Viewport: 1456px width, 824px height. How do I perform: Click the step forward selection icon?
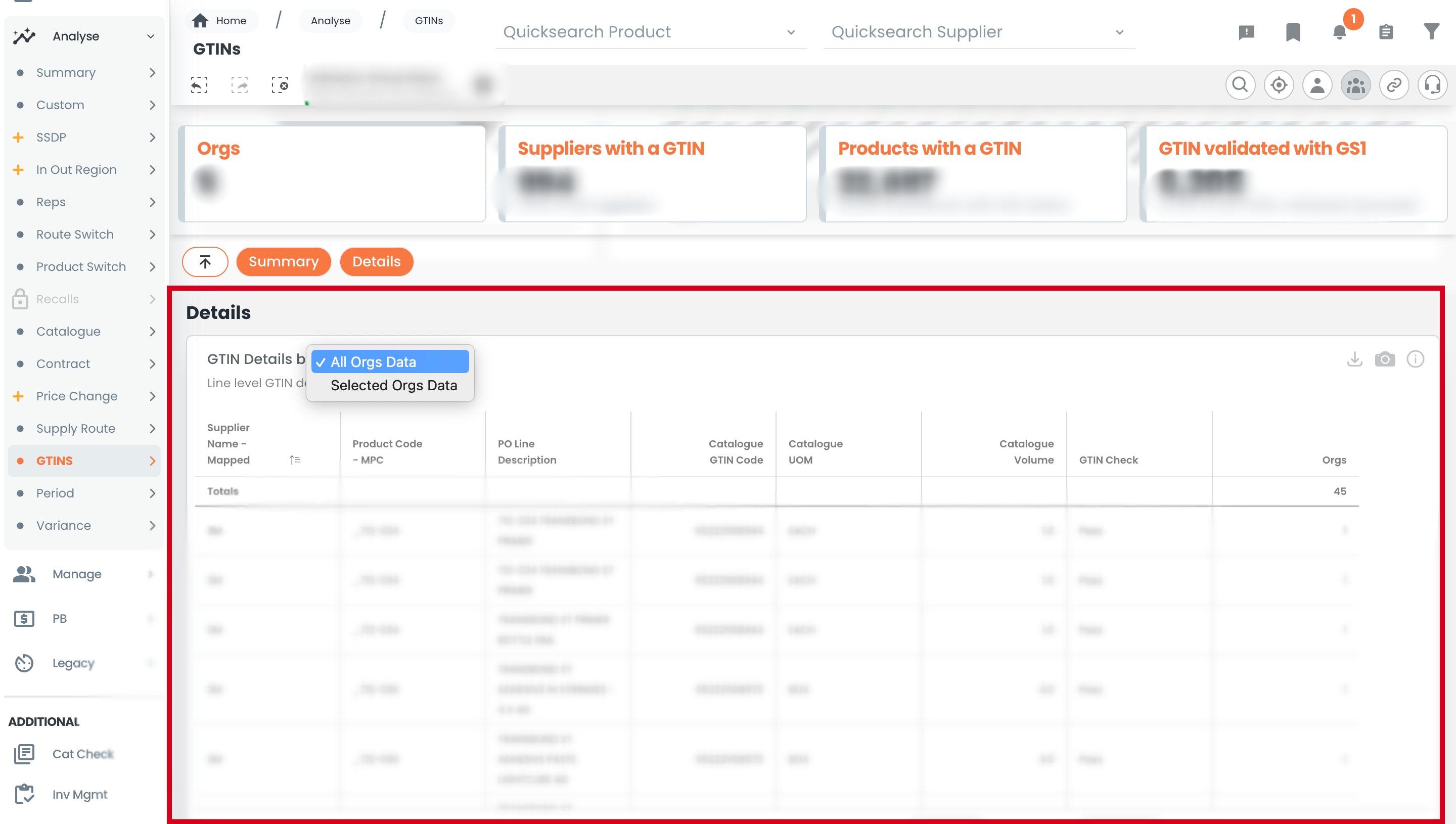(x=240, y=85)
